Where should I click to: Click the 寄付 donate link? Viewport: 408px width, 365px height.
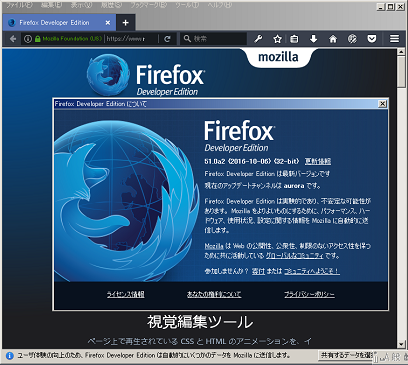point(258,271)
